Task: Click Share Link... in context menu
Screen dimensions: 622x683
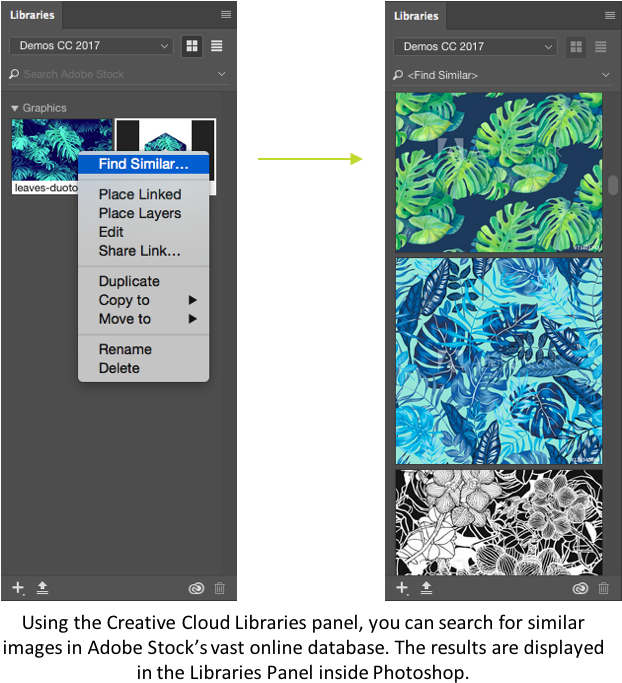Action: (x=140, y=251)
